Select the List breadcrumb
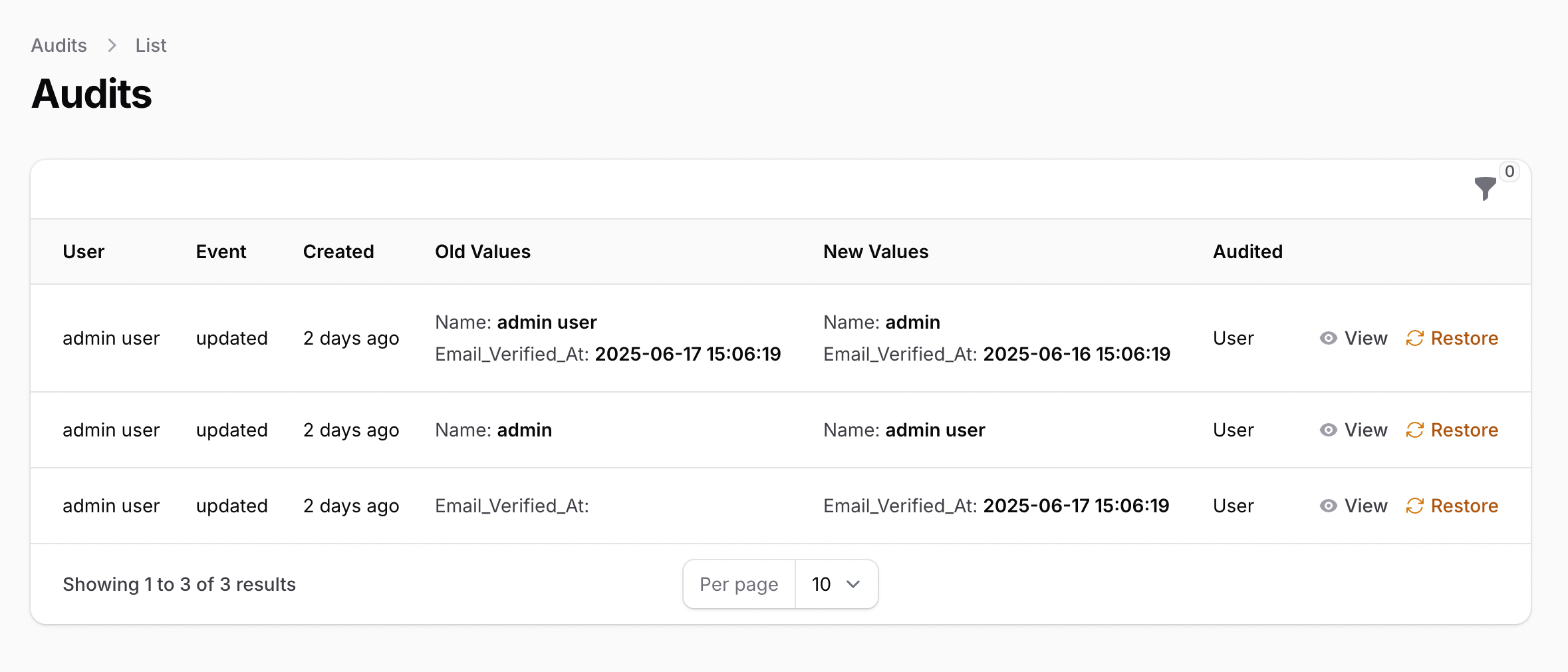 coord(150,45)
